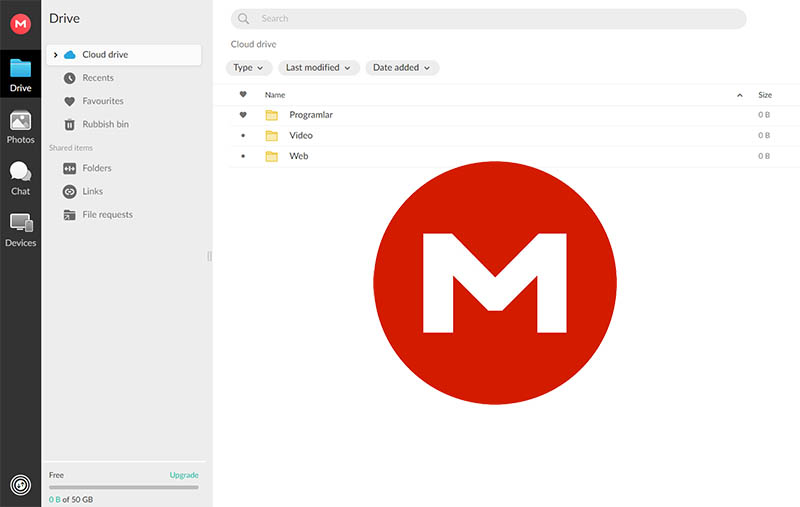Open the Devices section
The width and height of the screenshot is (800, 507).
click(20, 230)
